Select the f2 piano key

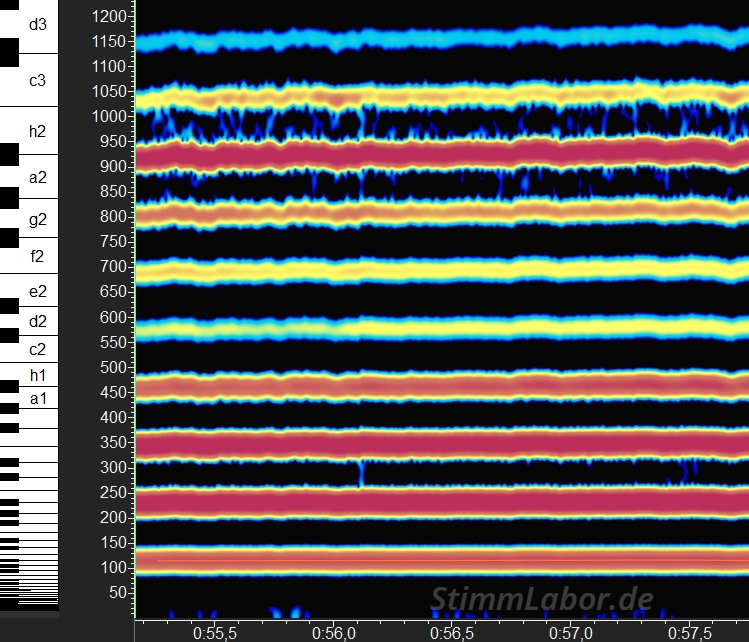38,257
